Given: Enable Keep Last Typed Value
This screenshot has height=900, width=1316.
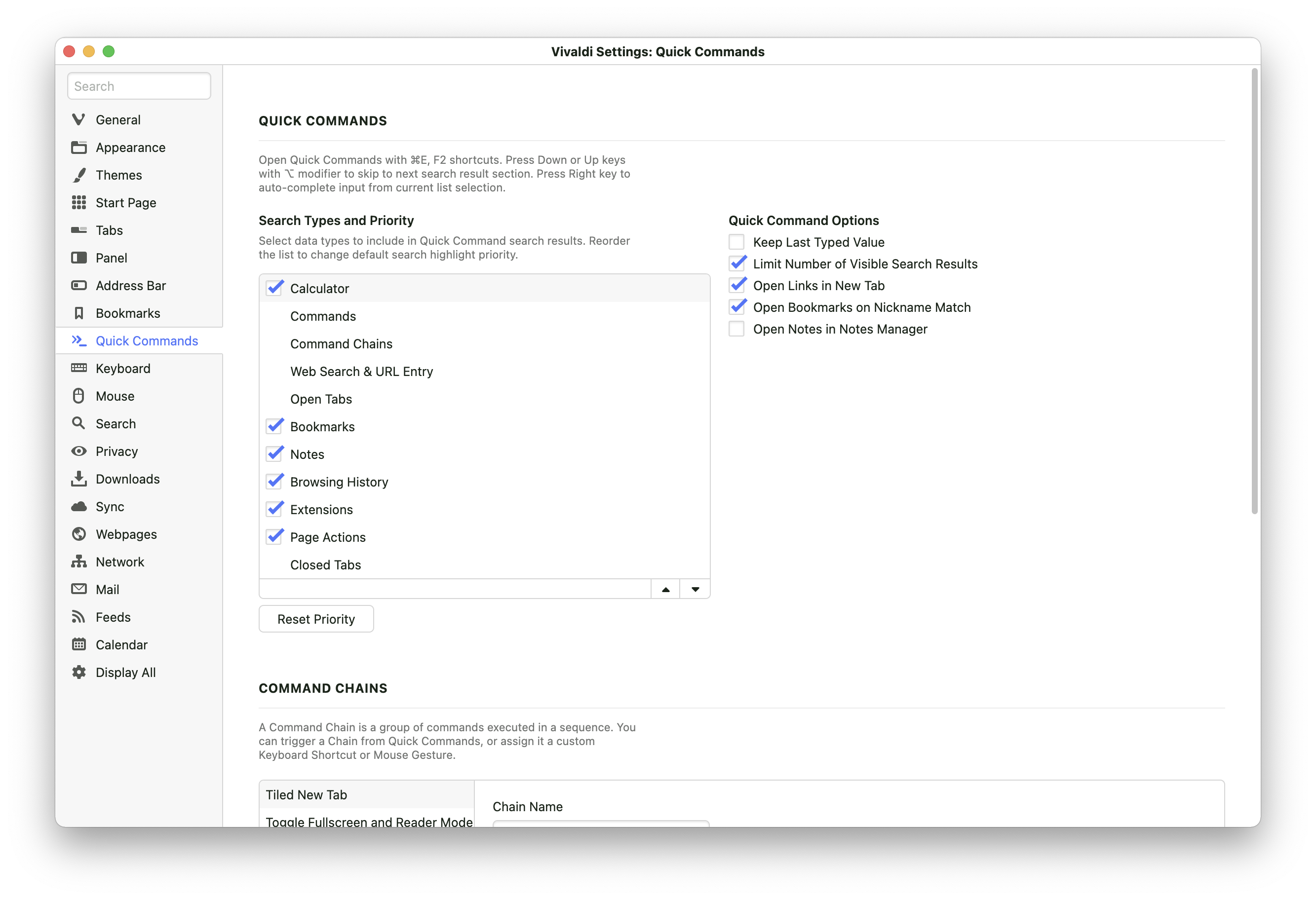Looking at the screenshot, I should click(x=736, y=242).
